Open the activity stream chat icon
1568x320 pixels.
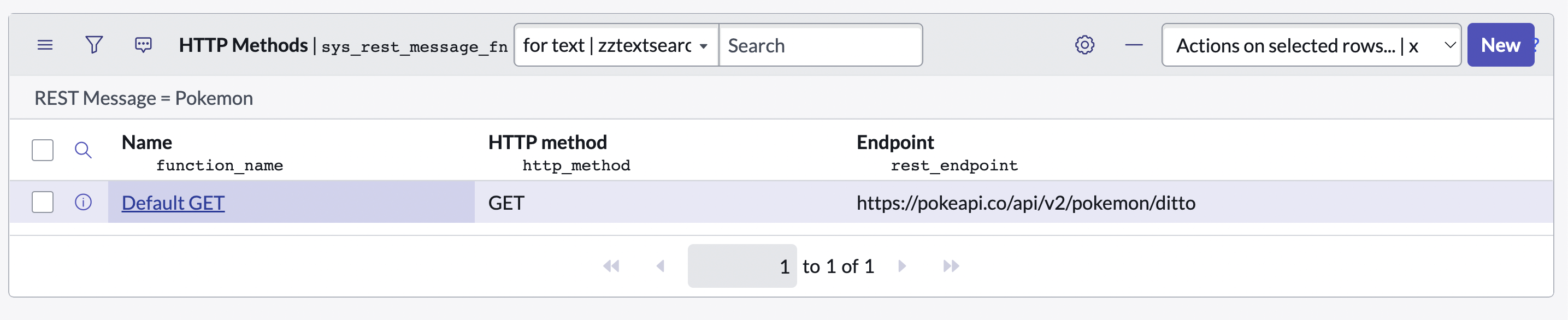143,45
